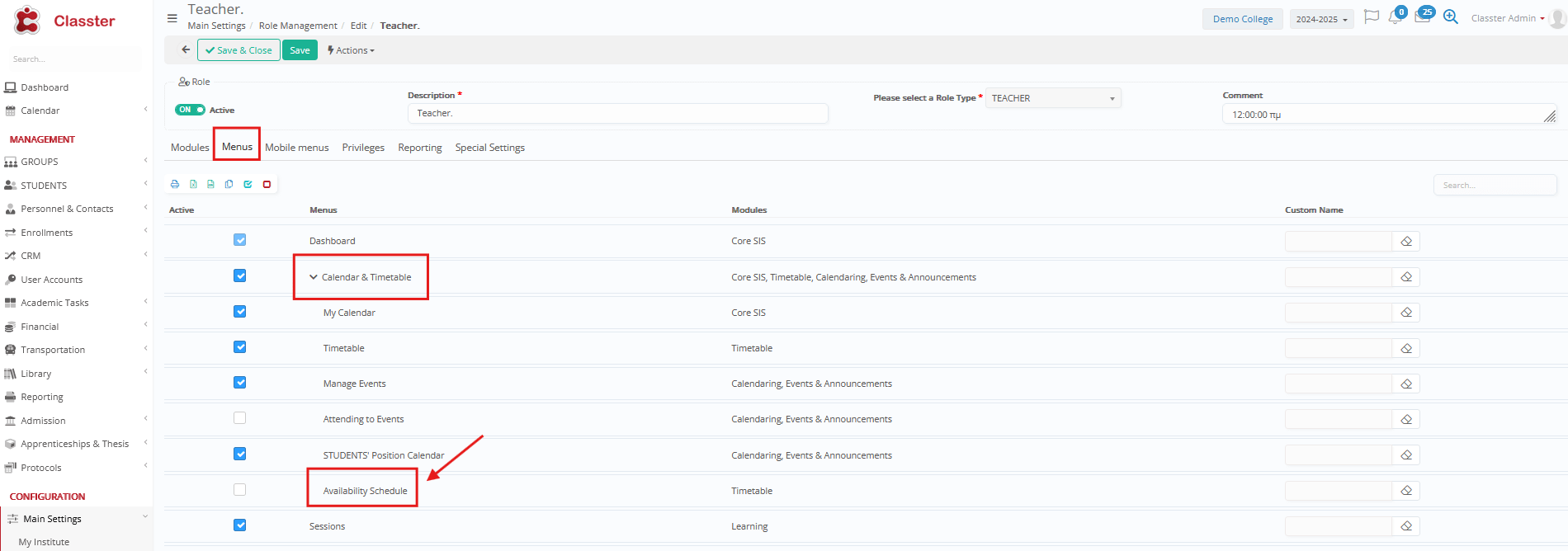Check the Attending to Events checkbox
This screenshot has height=551, width=1568.
click(x=239, y=418)
